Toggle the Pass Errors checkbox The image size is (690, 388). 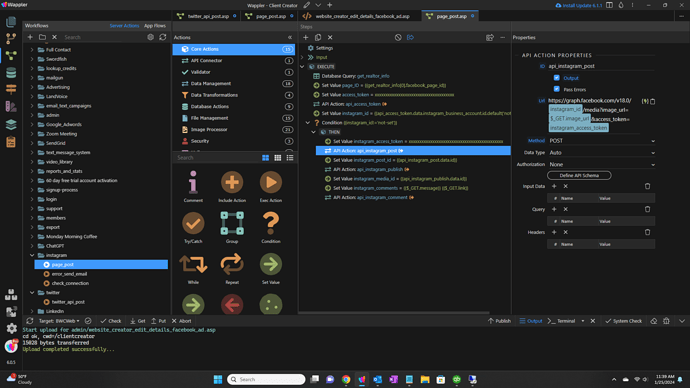pyautogui.click(x=557, y=89)
